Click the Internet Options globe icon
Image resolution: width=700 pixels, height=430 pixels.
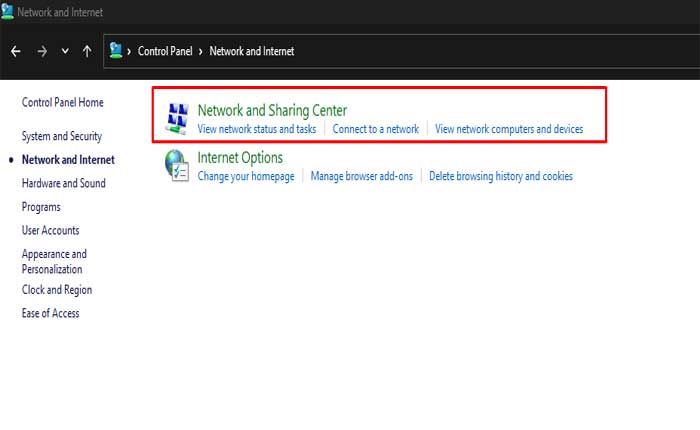(176, 165)
